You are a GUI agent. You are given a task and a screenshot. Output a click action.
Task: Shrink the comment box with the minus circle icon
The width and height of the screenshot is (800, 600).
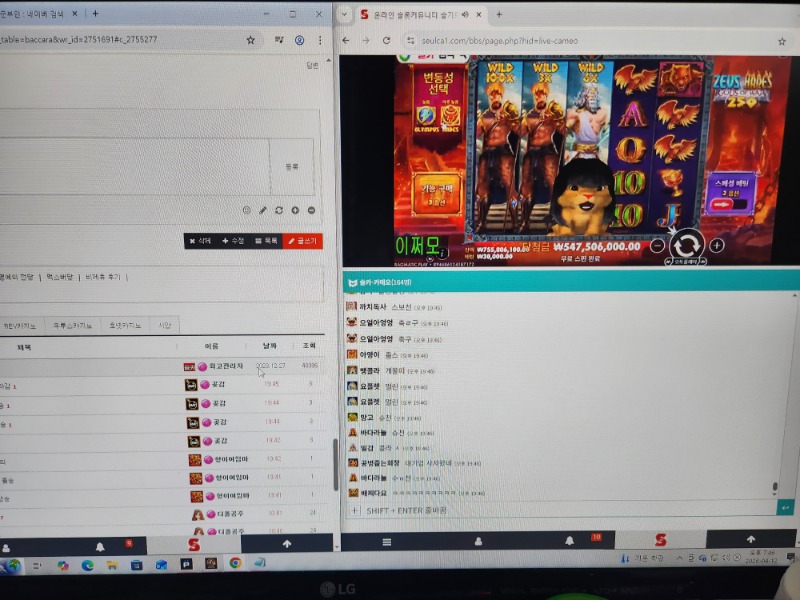pyautogui.click(x=311, y=210)
